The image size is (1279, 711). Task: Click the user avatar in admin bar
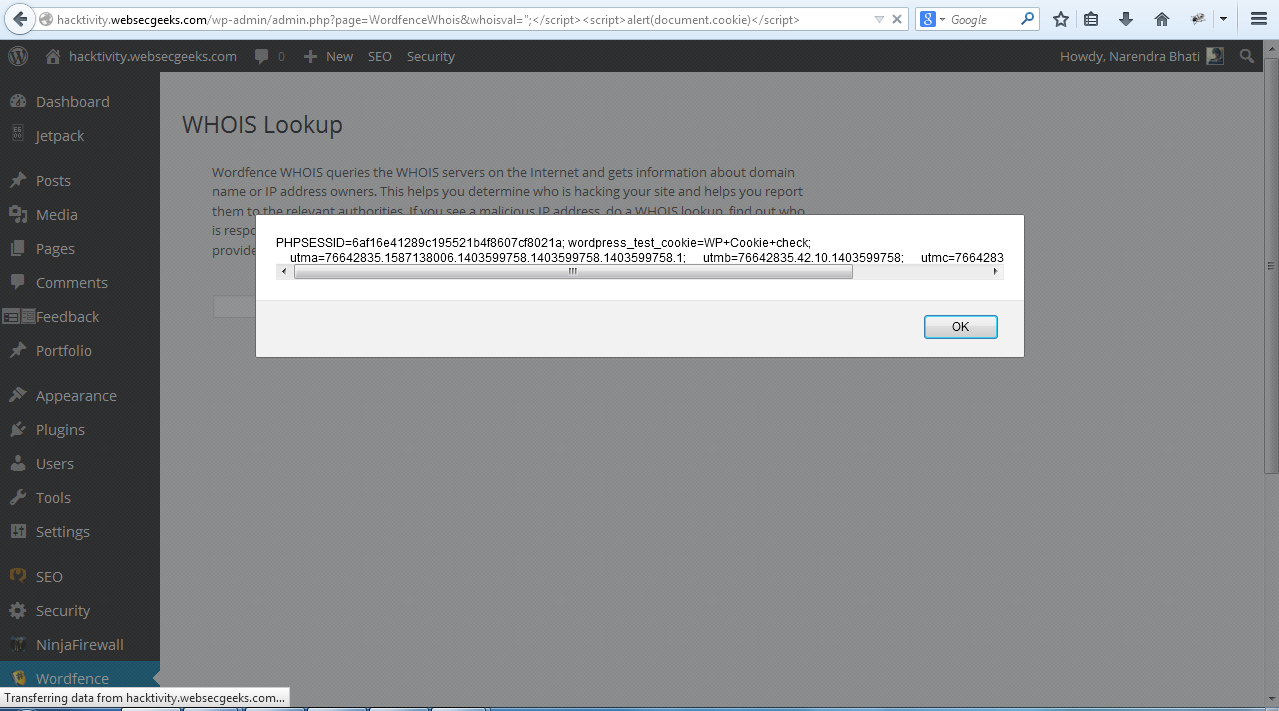[1215, 56]
